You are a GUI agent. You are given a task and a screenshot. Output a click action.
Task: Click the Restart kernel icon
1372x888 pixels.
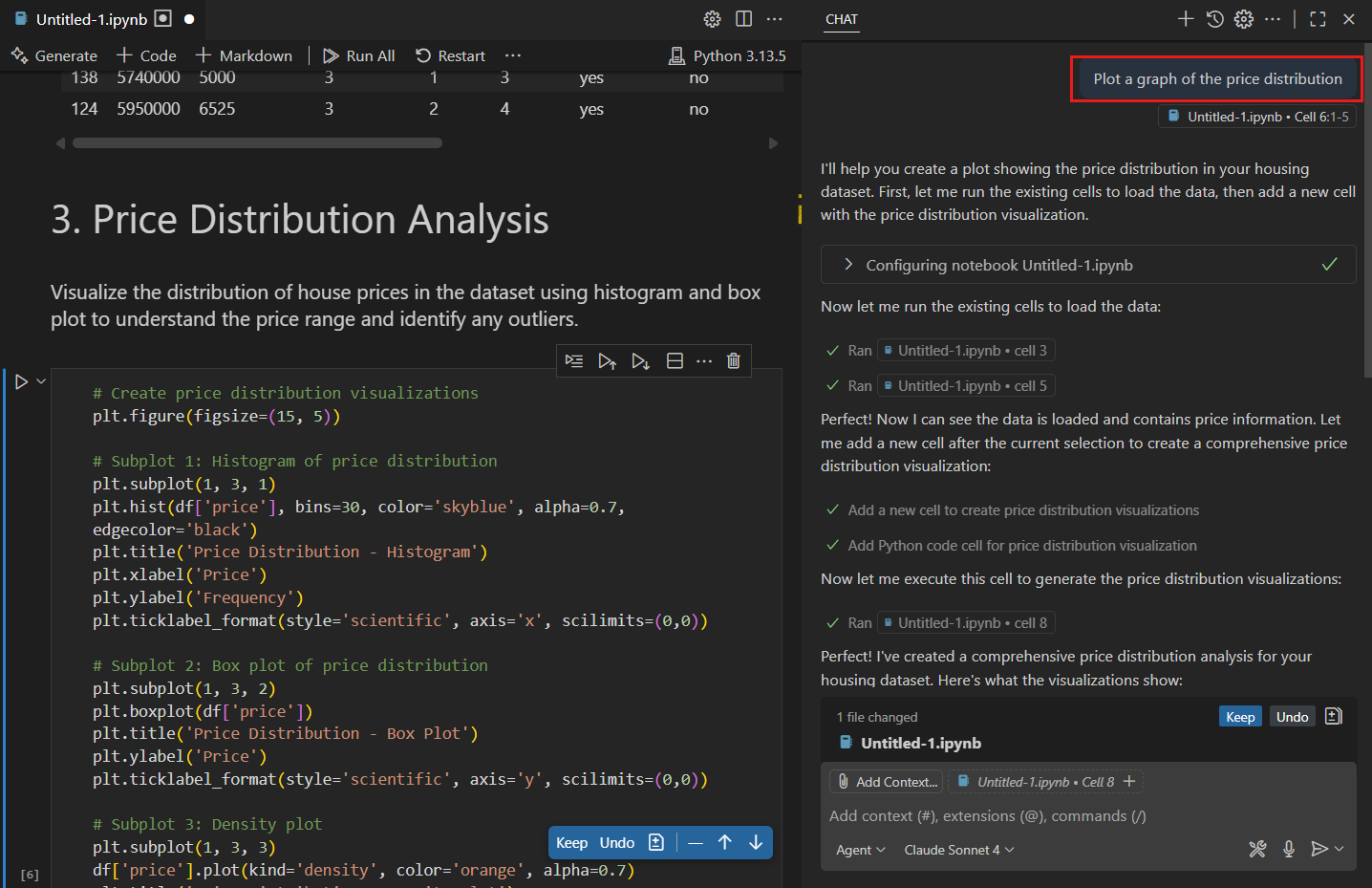[x=450, y=54]
